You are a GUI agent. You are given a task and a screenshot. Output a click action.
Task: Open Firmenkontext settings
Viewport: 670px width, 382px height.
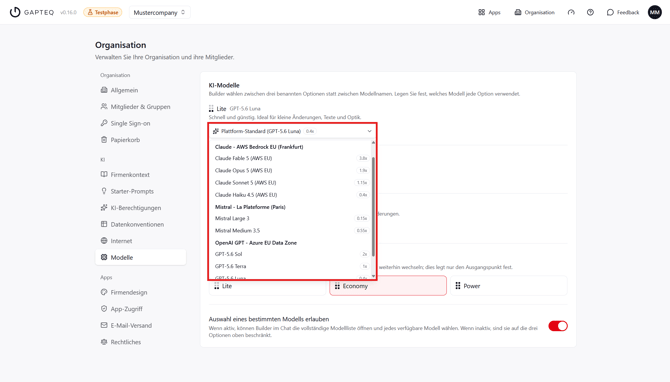(x=141, y=175)
